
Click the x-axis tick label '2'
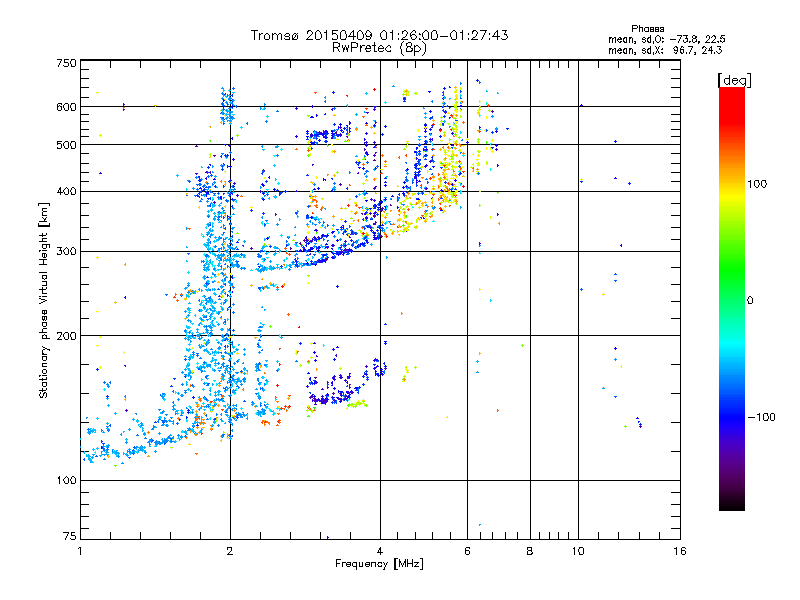(x=230, y=551)
